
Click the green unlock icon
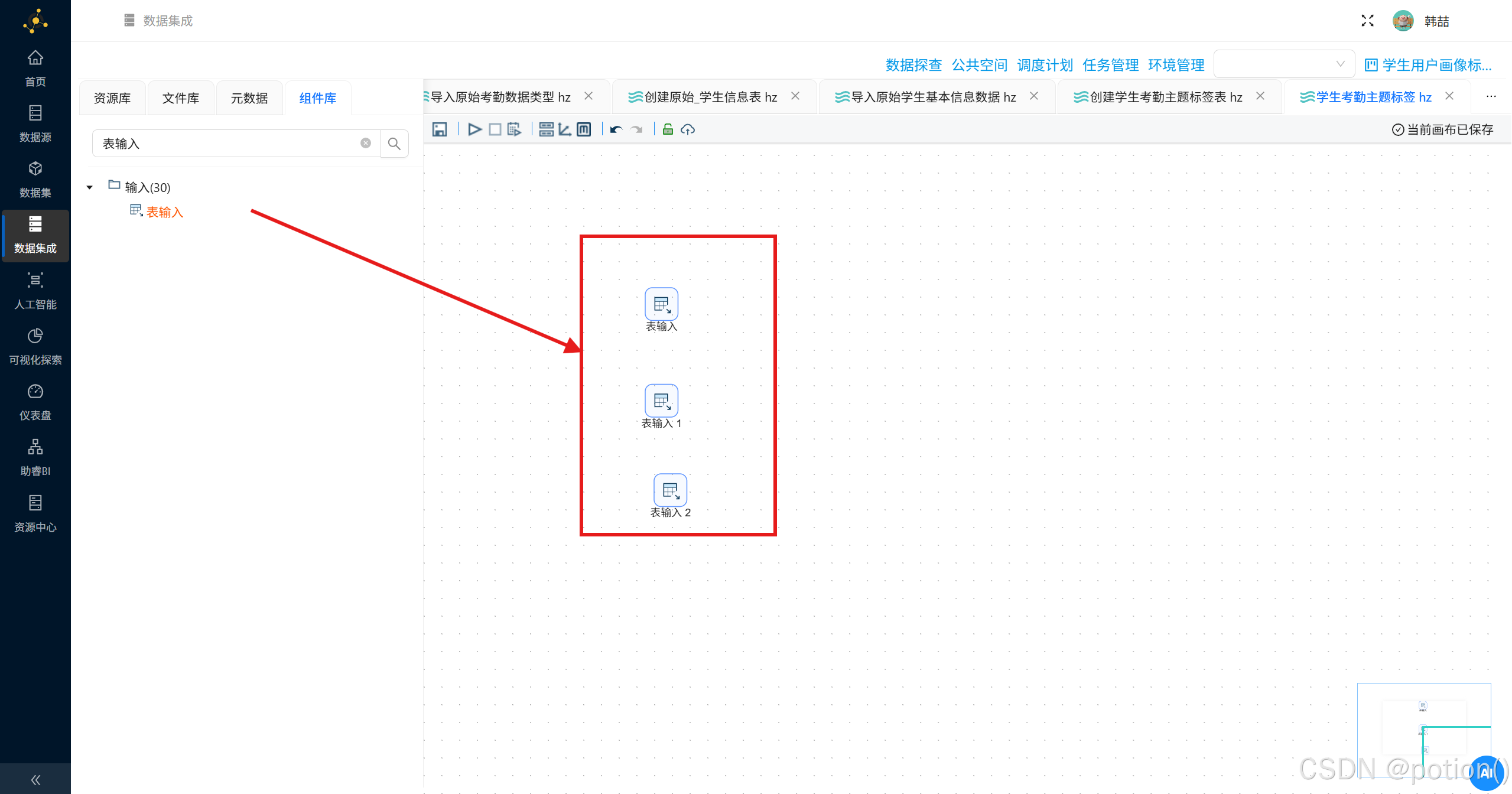[668, 129]
